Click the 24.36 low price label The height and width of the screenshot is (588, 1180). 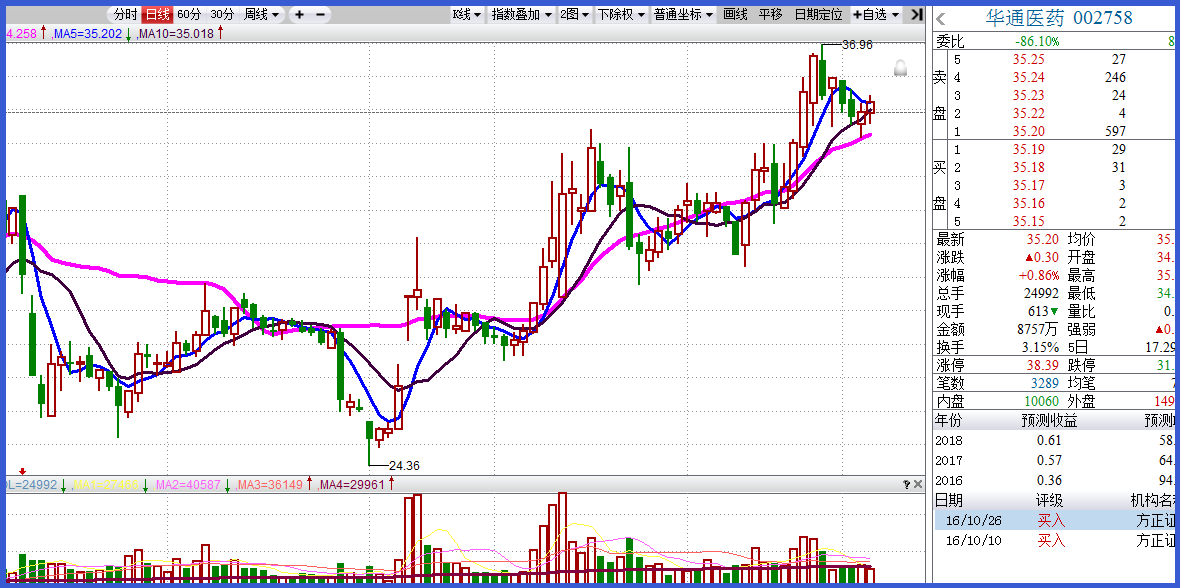tap(403, 466)
